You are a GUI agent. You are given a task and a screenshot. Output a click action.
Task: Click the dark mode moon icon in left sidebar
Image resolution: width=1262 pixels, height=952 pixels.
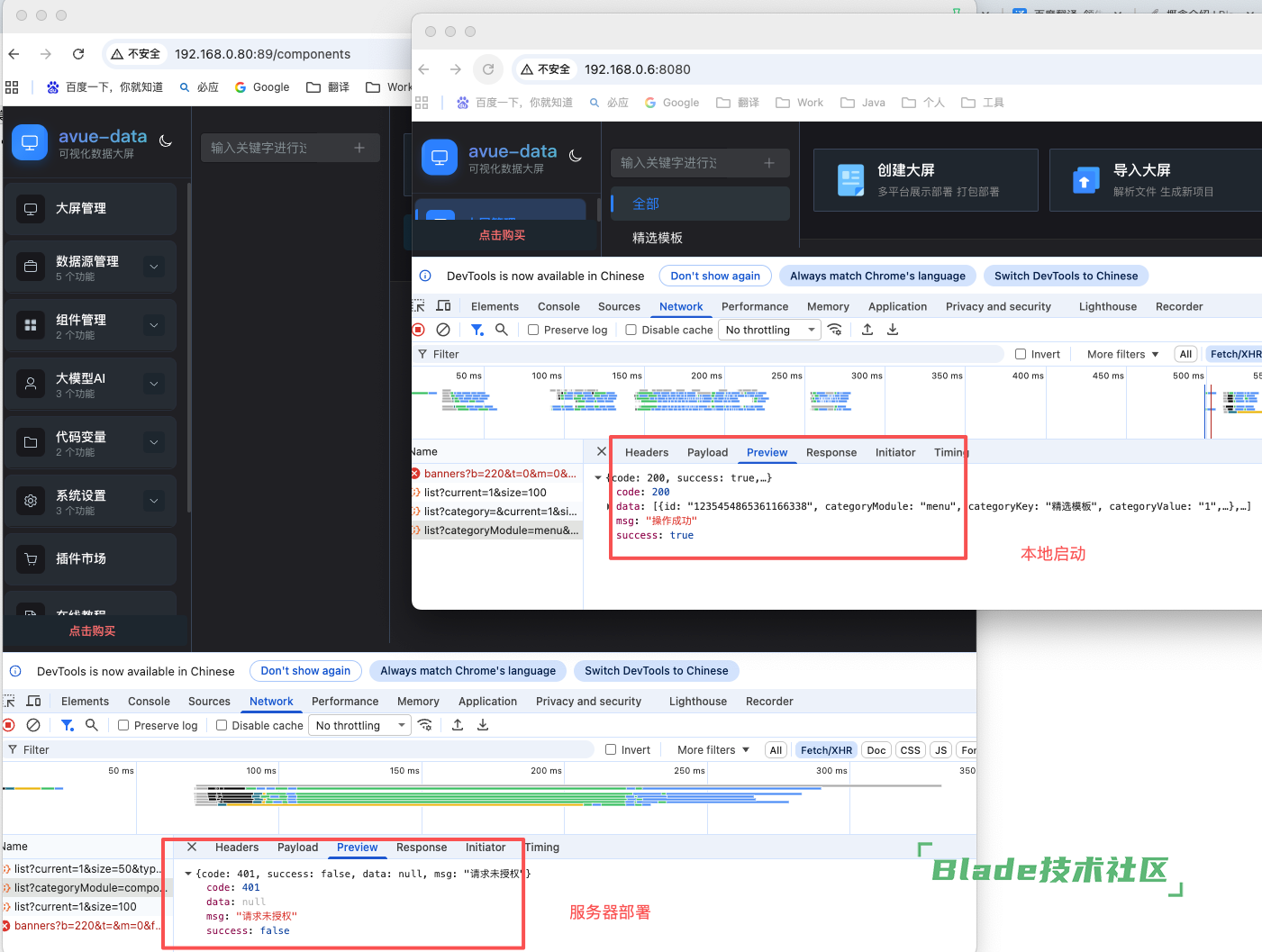click(166, 141)
